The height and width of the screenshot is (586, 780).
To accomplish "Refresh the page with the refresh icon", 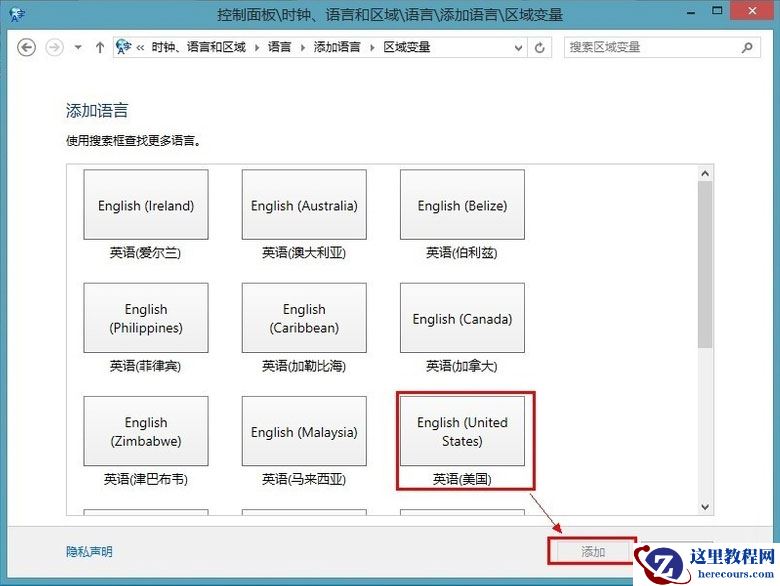I will point(540,48).
